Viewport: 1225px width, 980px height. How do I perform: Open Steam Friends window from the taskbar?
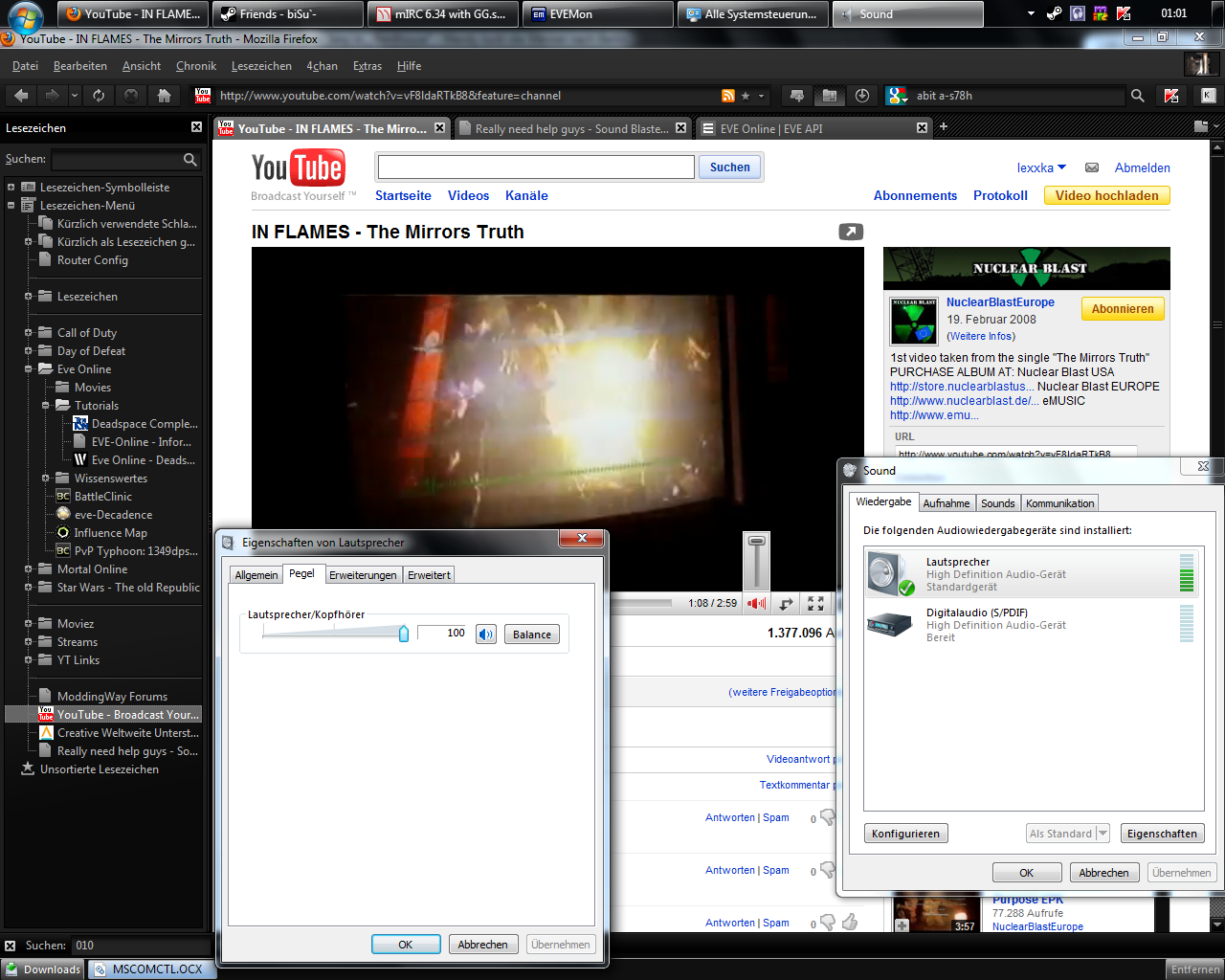tap(288, 14)
